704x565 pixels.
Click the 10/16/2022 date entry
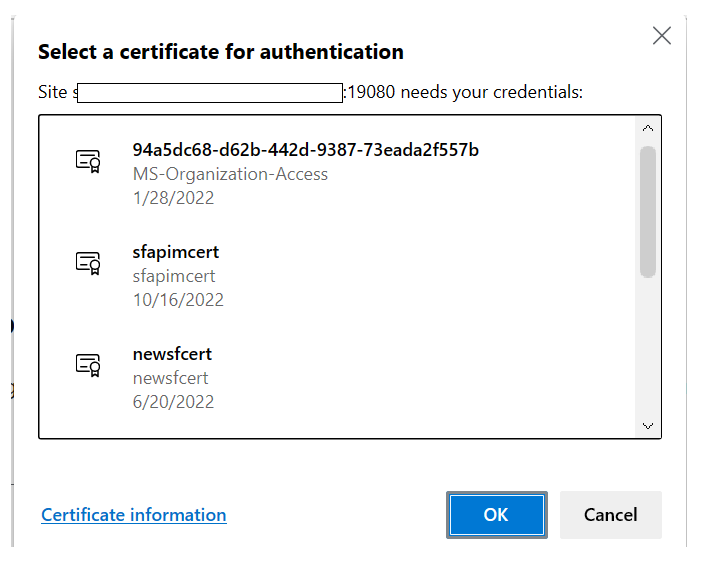pyautogui.click(x=178, y=300)
